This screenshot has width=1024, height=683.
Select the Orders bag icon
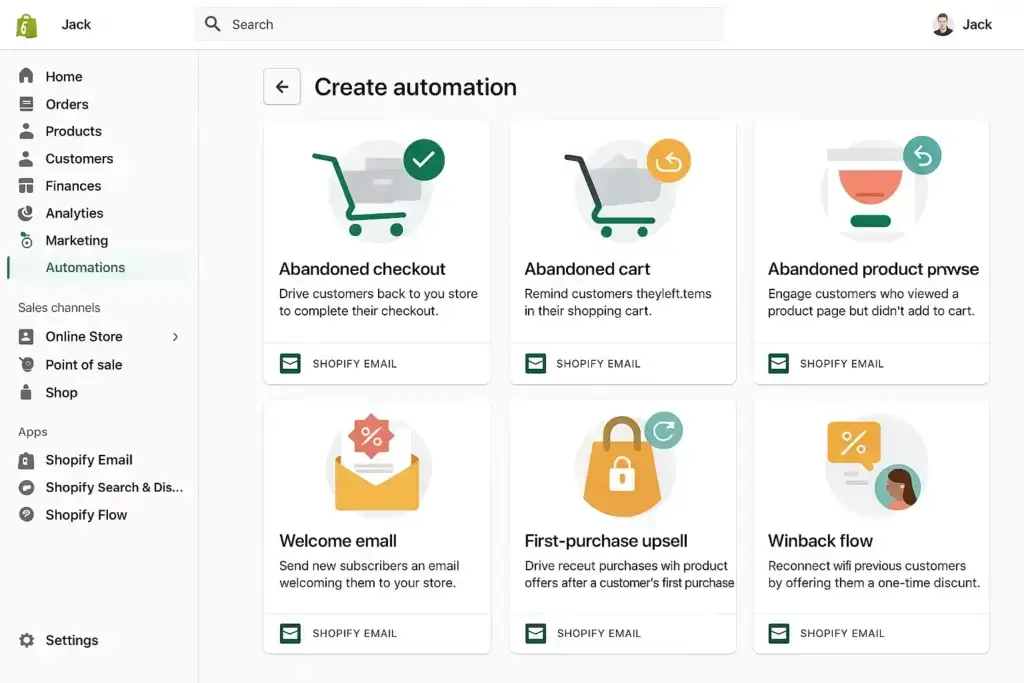pyautogui.click(x=26, y=103)
